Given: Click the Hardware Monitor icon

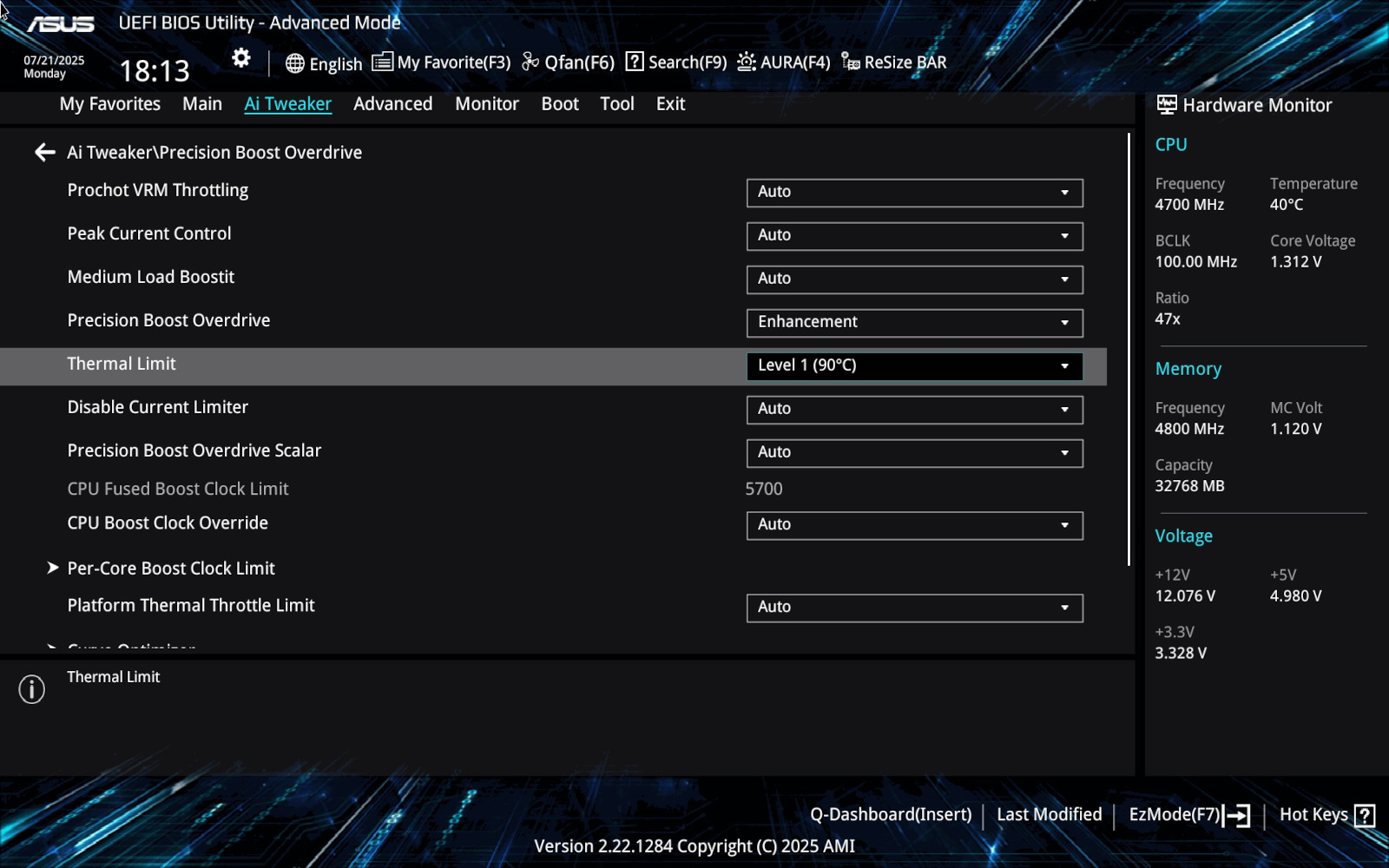Looking at the screenshot, I should [x=1167, y=105].
